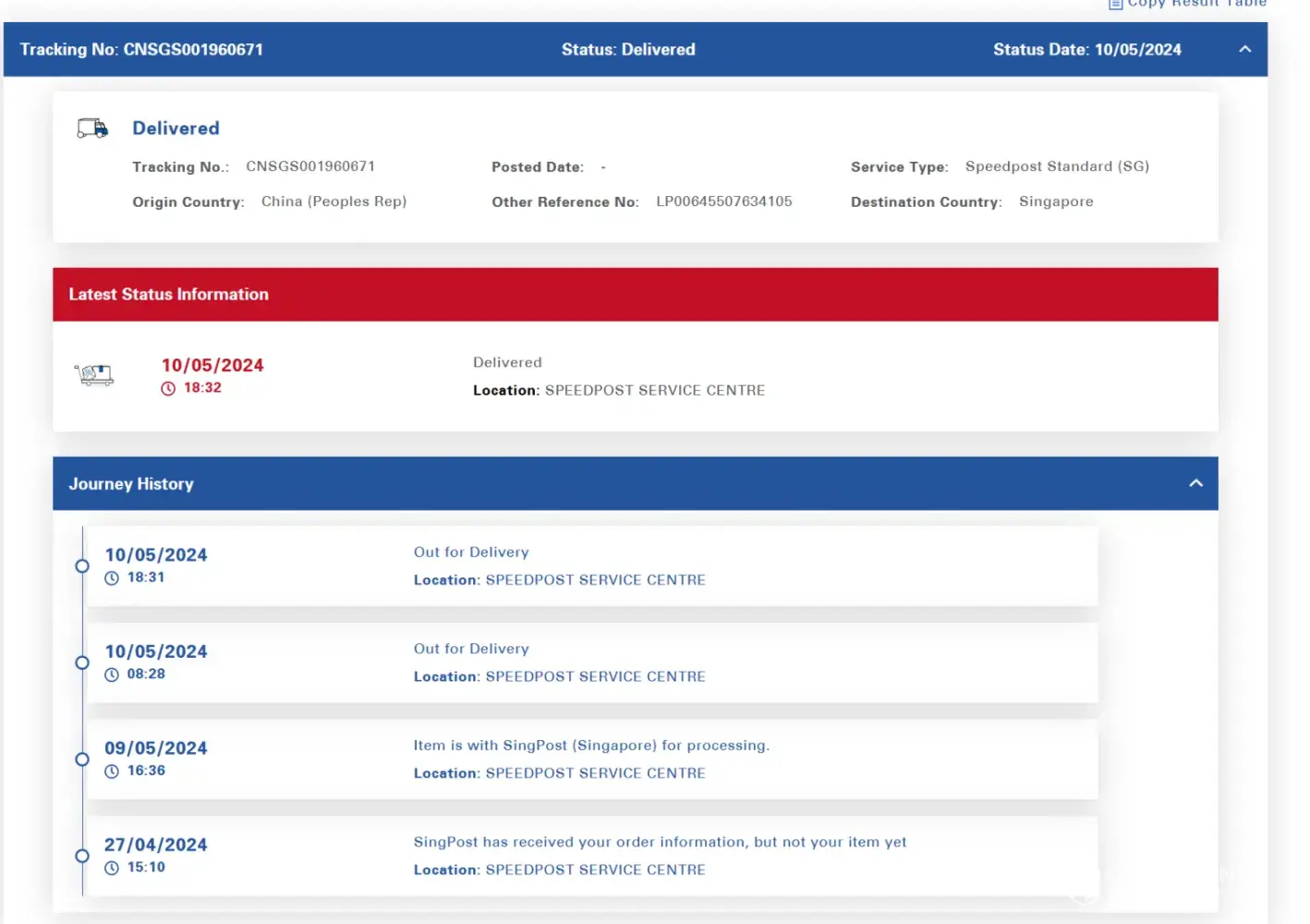This screenshot has height=924, width=1310.
Task: Select the timeline marker for 10/05/2024 18:31
Action: point(82,566)
